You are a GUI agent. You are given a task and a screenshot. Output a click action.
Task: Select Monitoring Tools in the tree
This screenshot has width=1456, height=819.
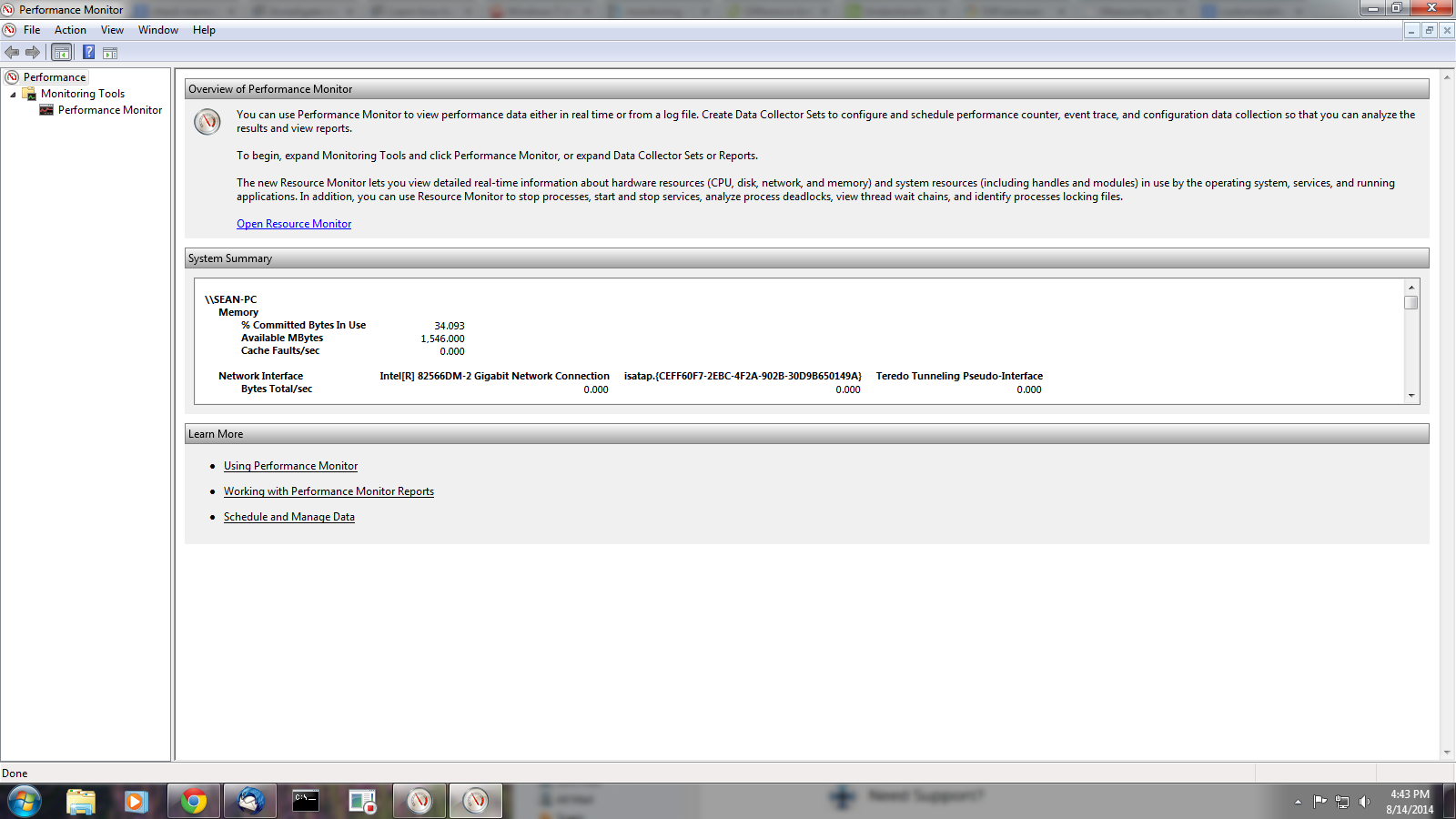coord(83,94)
